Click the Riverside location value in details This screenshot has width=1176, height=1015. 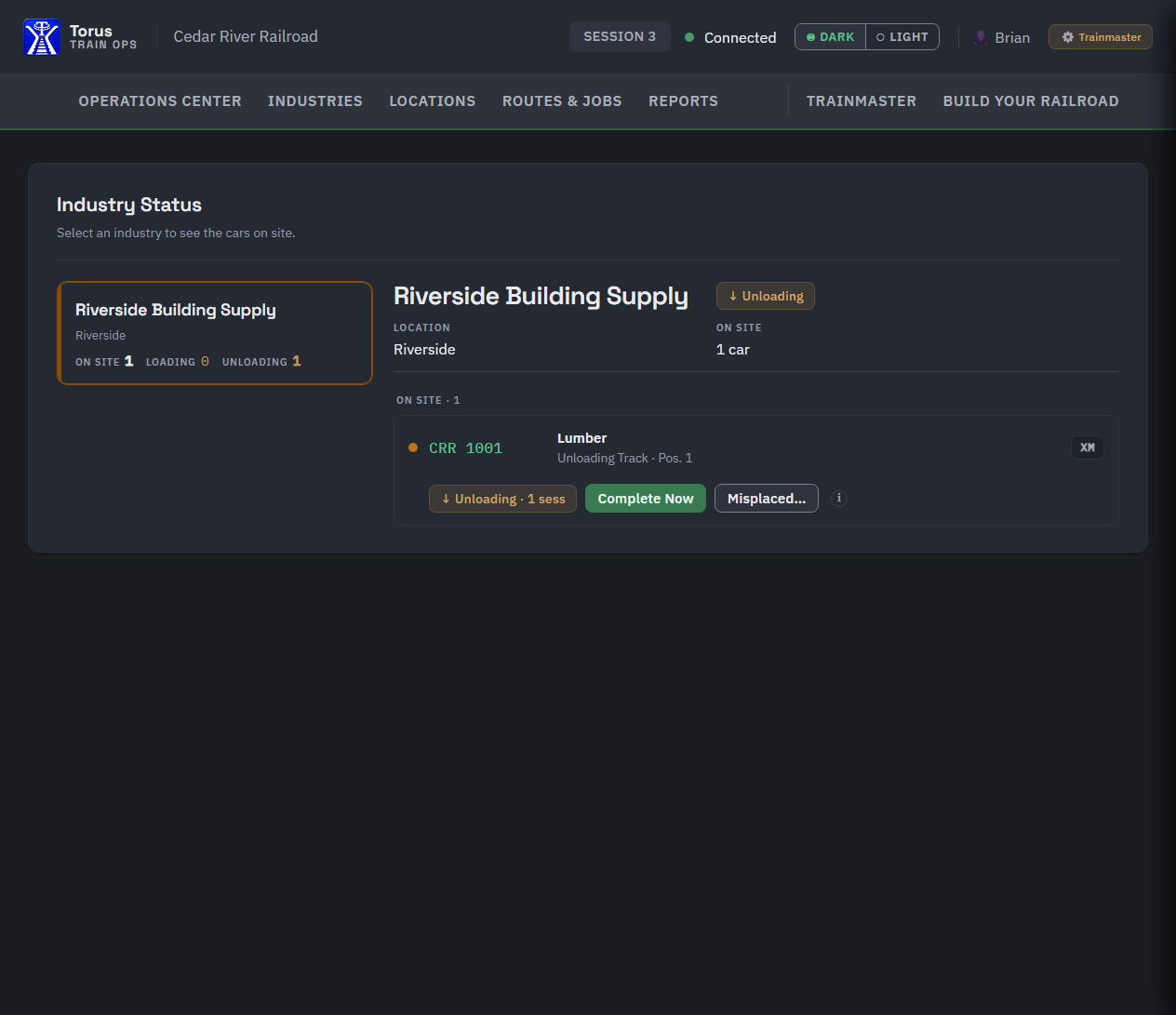[x=424, y=350]
